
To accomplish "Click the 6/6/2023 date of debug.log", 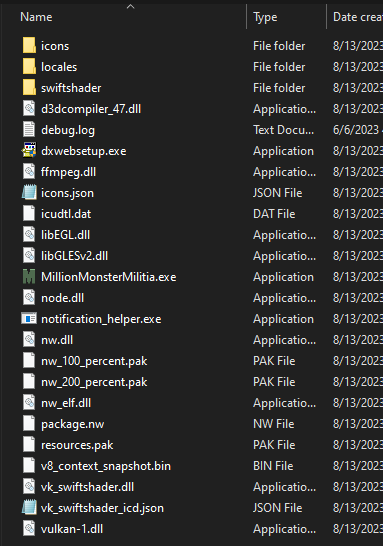I will click(357, 130).
